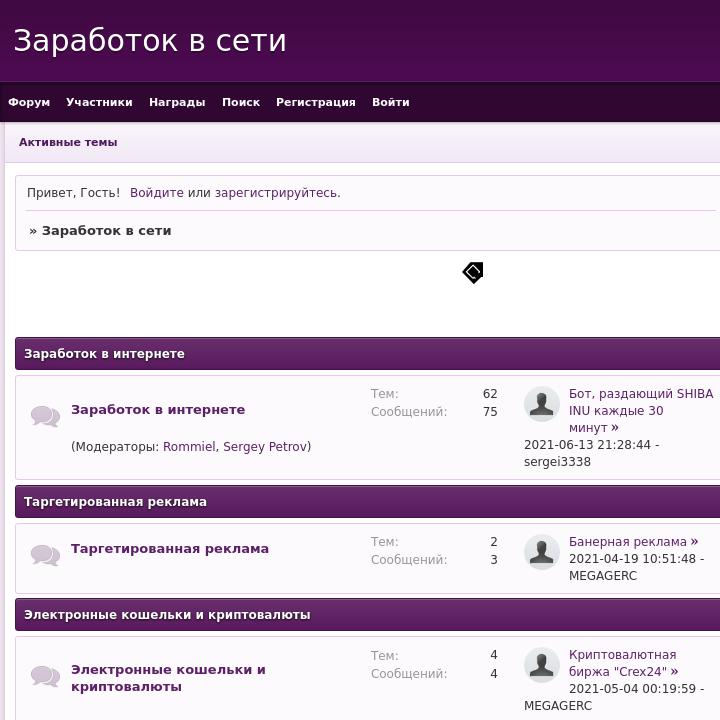Click the forum title 'Заработок в сети' header
Image resolution: width=720 pixels, height=720 pixels.
coord(150,41)
